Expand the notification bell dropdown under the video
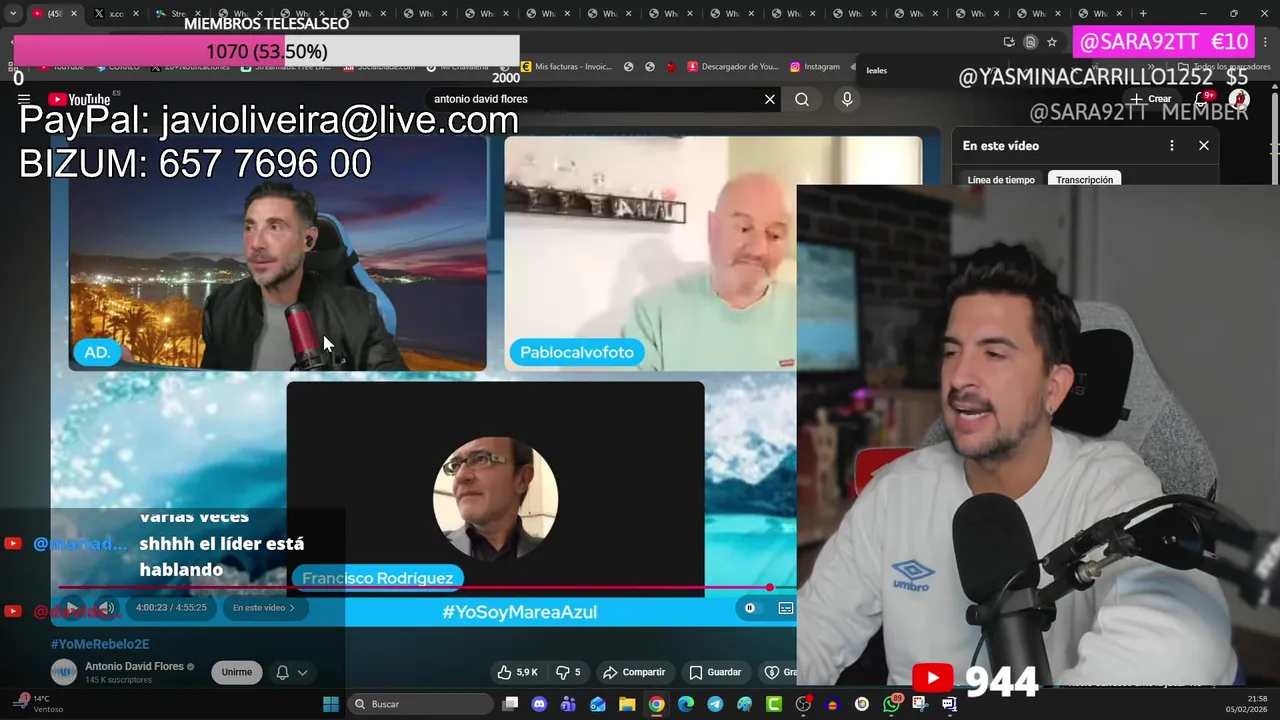Viewport: 1280px width, 720px height. pos(291,672)
